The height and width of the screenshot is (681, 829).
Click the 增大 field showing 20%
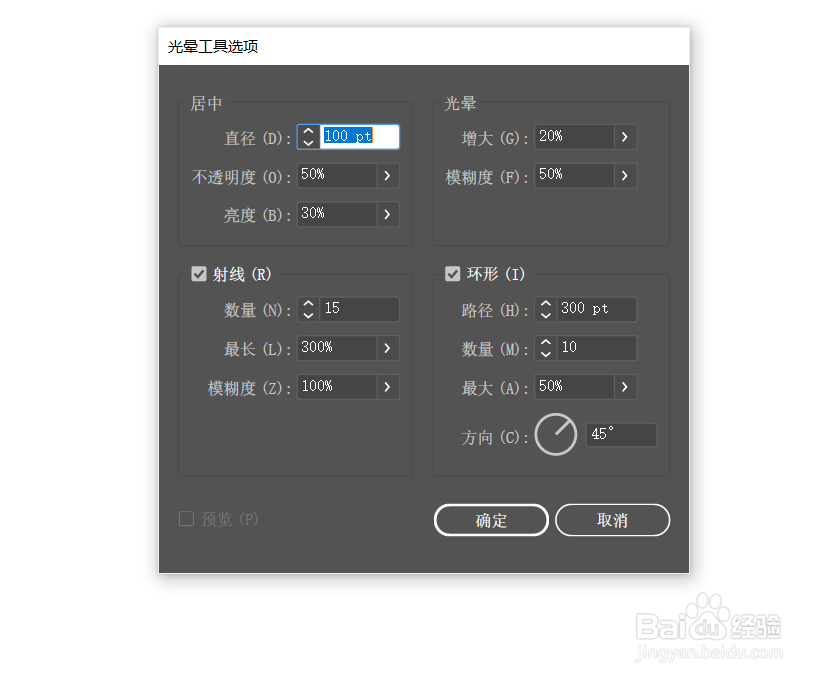pyautogui.click(x=574, y=137)
